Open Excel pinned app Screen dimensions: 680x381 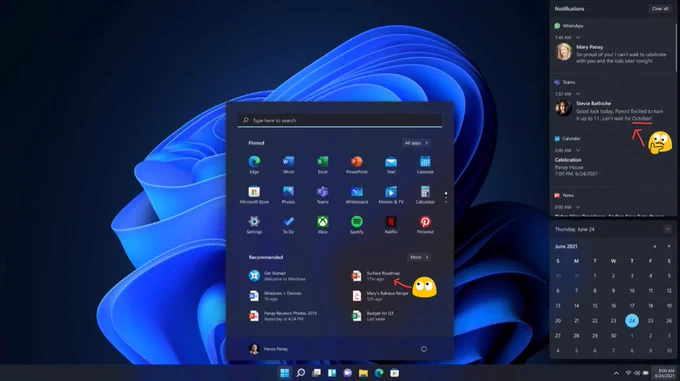coord(323,164)
